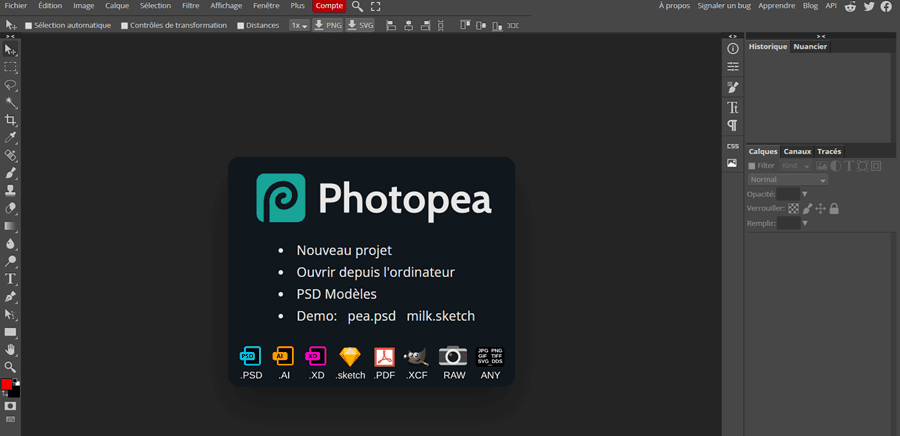900x436 pixels.
Task: Open the Properties sliders panel icon
Action: (x=732, y=67)
